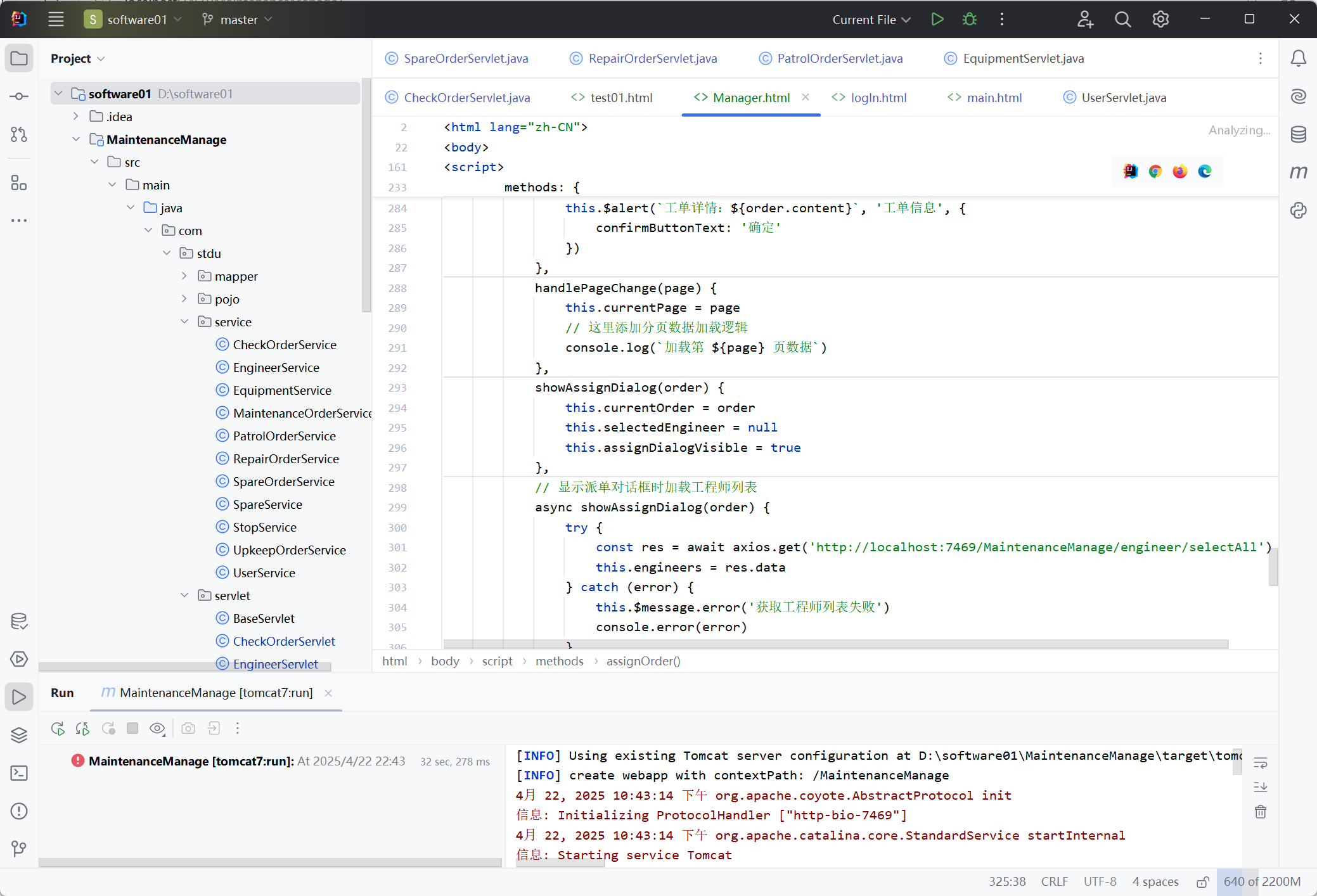Open the Commit tool window icon
The image size is (1317, 896).
19,96
